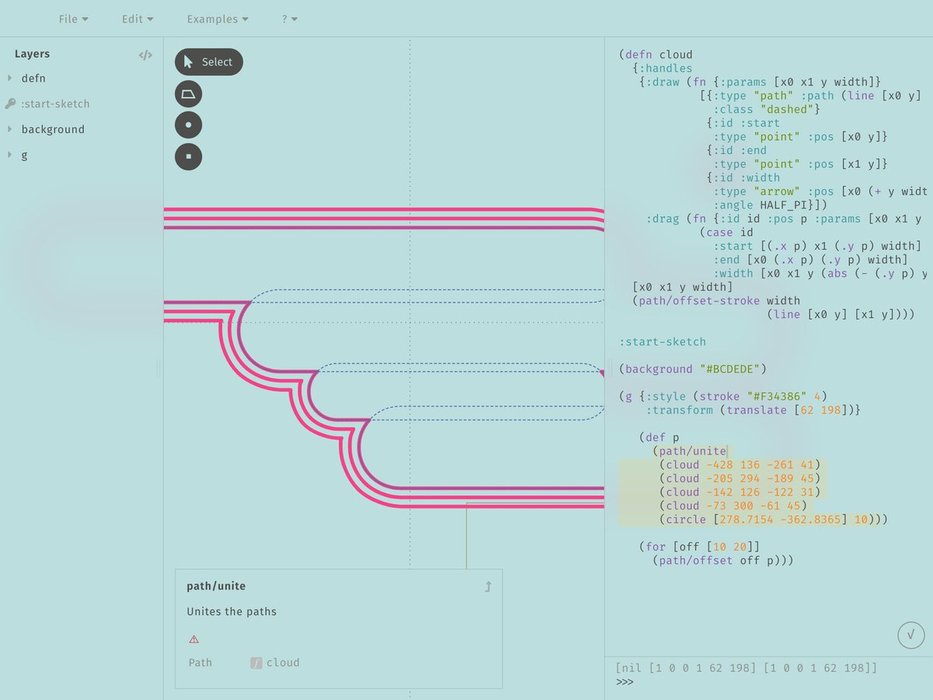Click the key icon beside :start-sketch
Image resolution: width=933 pixels, height=700 pixels.
click(x=10, y=104)
